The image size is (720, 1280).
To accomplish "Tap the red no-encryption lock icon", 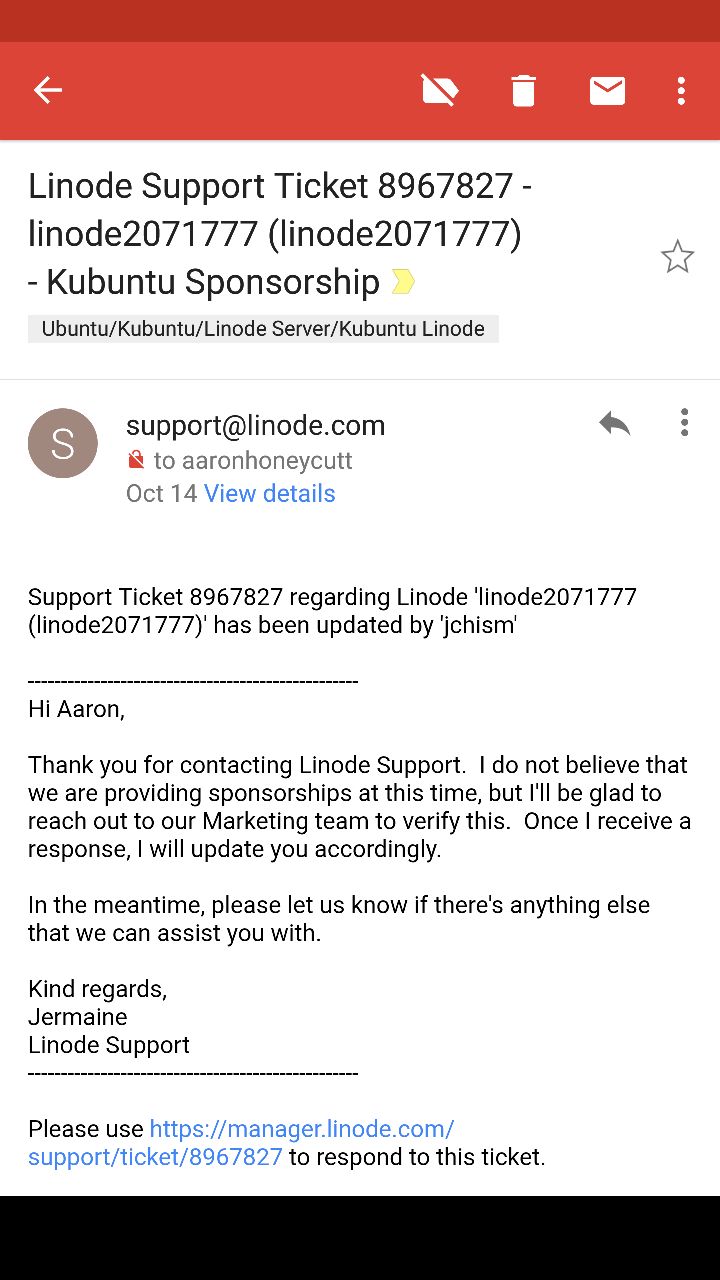I will pyautogui.click(x=136, y=461).
